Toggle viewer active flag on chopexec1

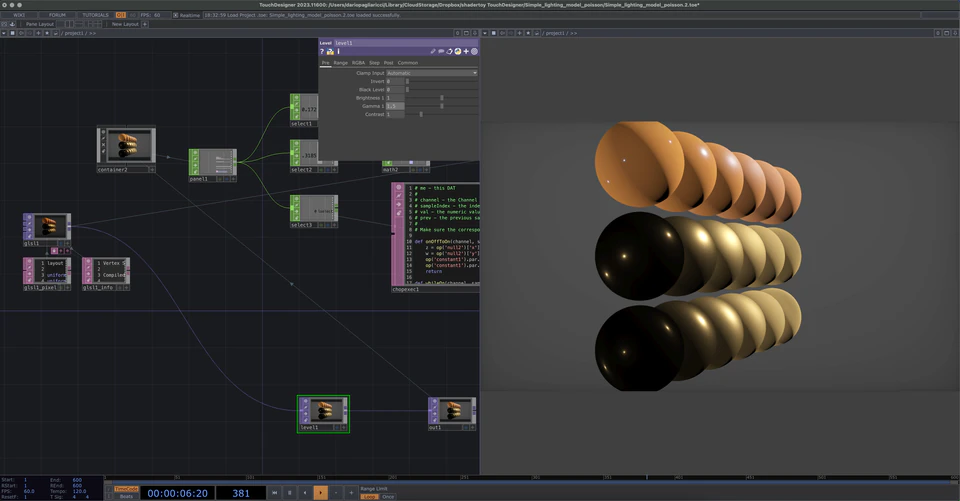[399, 187]
